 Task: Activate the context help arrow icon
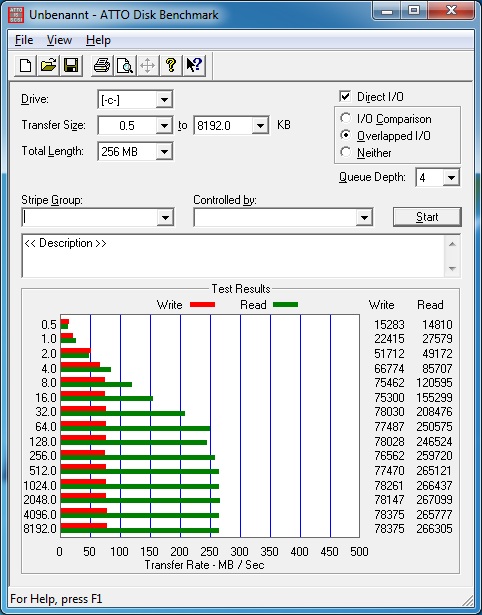coord(194,65)
